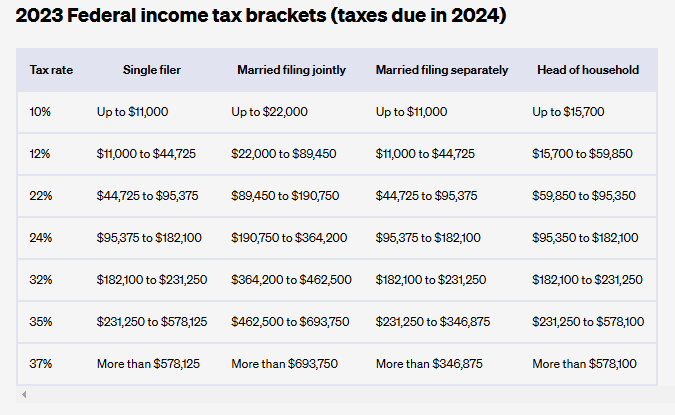
Task: Click the 10% tax rate cell
Action: click(x=41, y=112)
